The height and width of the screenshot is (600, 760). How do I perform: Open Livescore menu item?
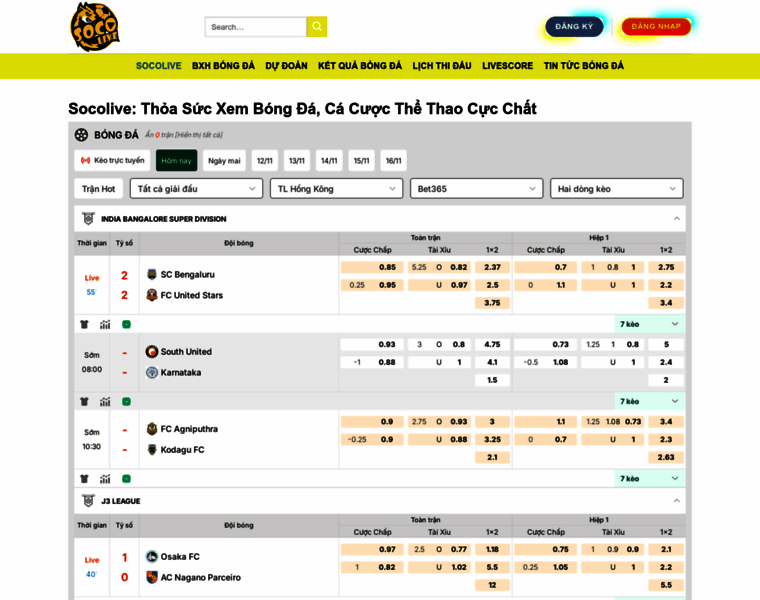point(507,66)
